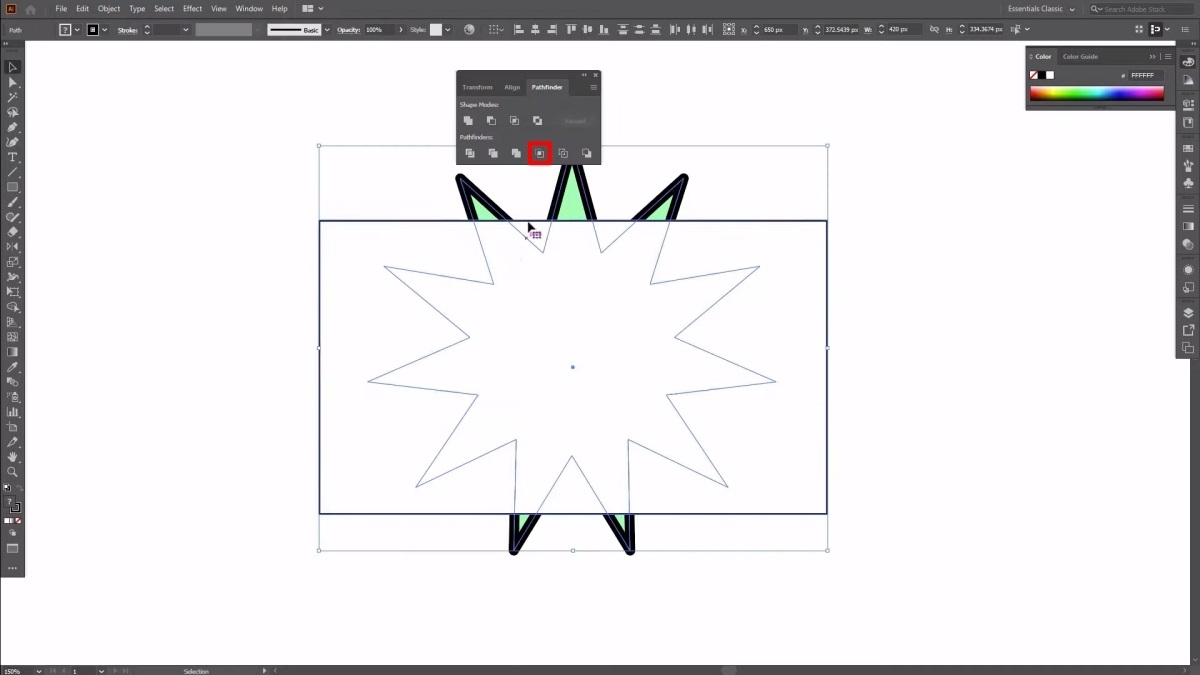Collapse the Color panel with double arrows
Image resolution: width=1200 pixels, height=675 pixels.
(1153, 57)
